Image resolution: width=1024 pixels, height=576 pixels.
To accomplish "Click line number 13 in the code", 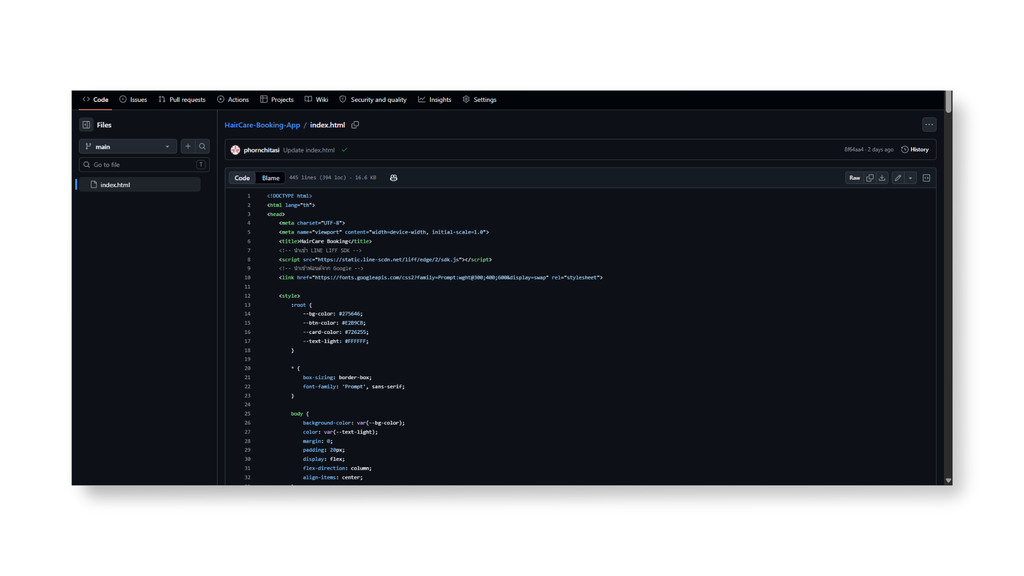I will [248, 305].
